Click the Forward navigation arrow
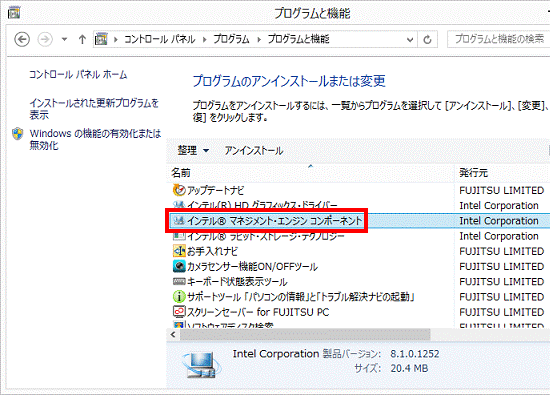The image size is (550, 395). (45, 39)
